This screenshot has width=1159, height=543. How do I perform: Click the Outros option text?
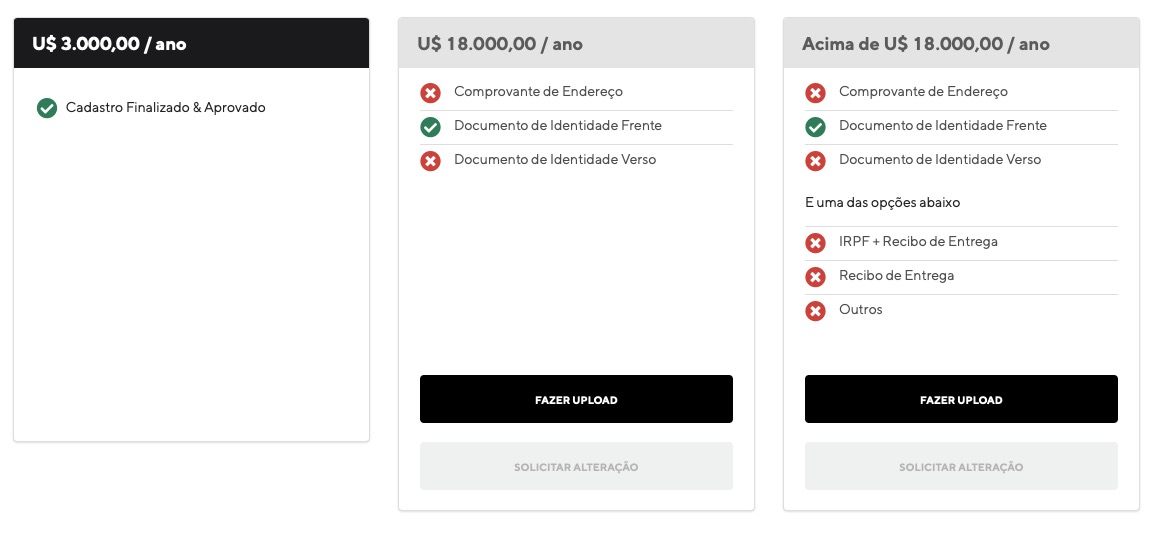[x=860, y=310]
